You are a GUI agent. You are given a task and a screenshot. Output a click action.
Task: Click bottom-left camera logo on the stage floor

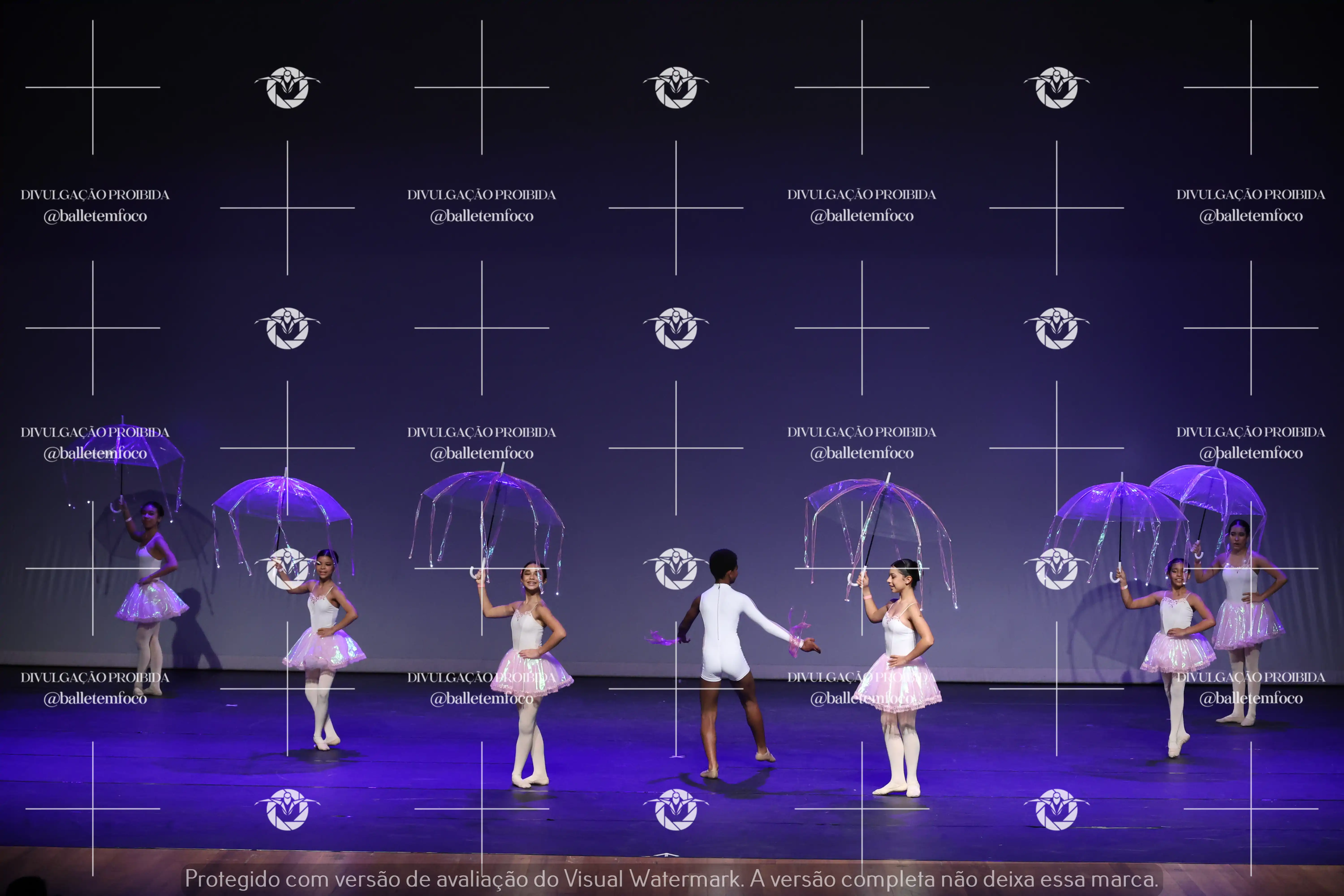pos(287,809)
